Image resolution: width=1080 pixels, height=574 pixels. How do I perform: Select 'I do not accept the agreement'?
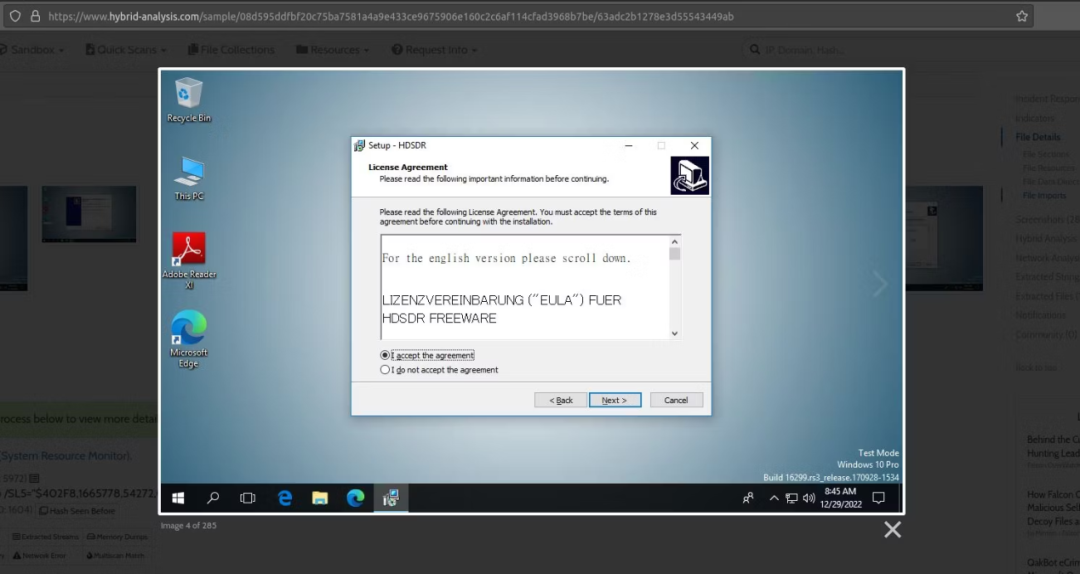pyautogui.click(x=386, y=370)
